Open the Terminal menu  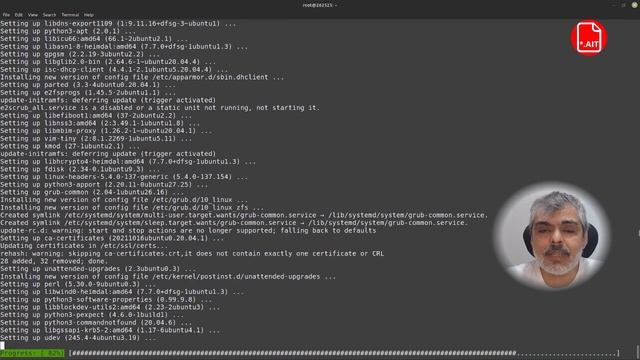pyautogui.click(x=70, y=15)
